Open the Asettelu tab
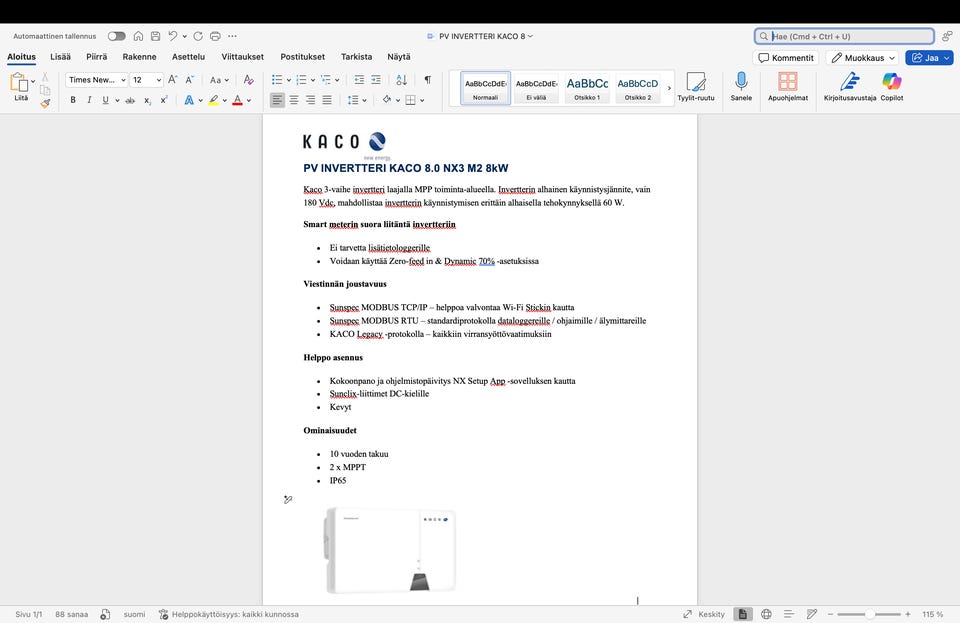 pyautogui.click(x=189, y=56)
